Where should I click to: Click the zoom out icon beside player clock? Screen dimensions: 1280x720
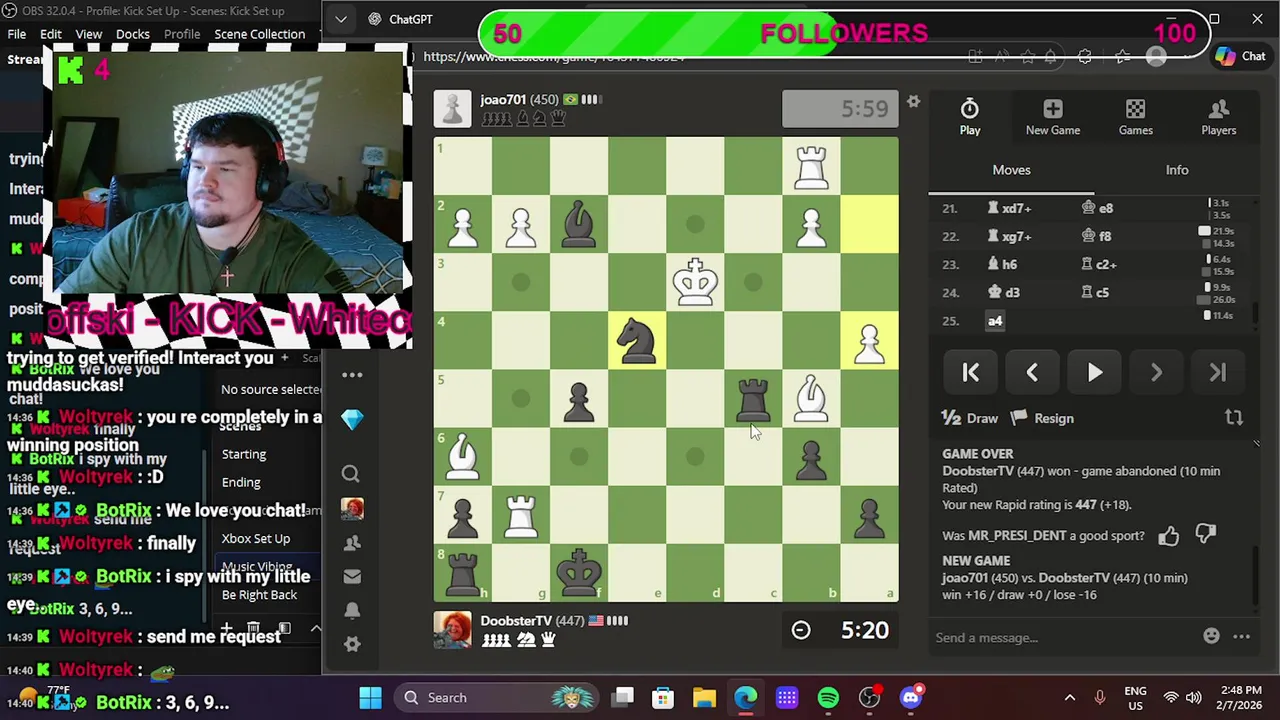(x=801, y=630)
